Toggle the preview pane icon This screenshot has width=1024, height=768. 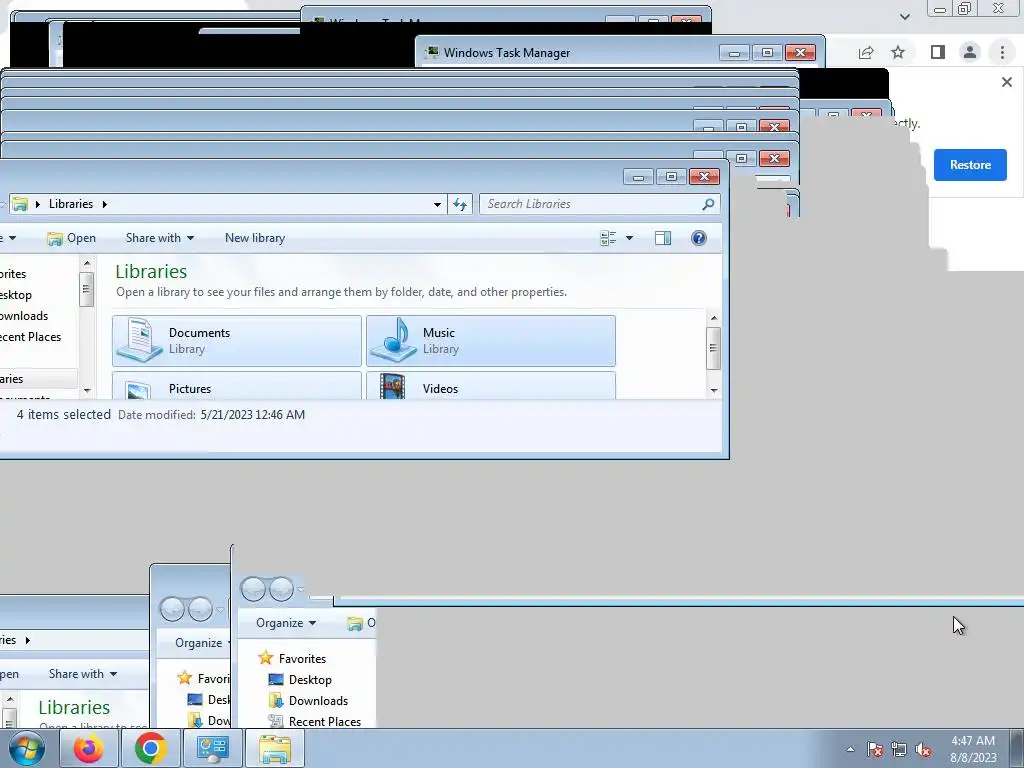663,238
